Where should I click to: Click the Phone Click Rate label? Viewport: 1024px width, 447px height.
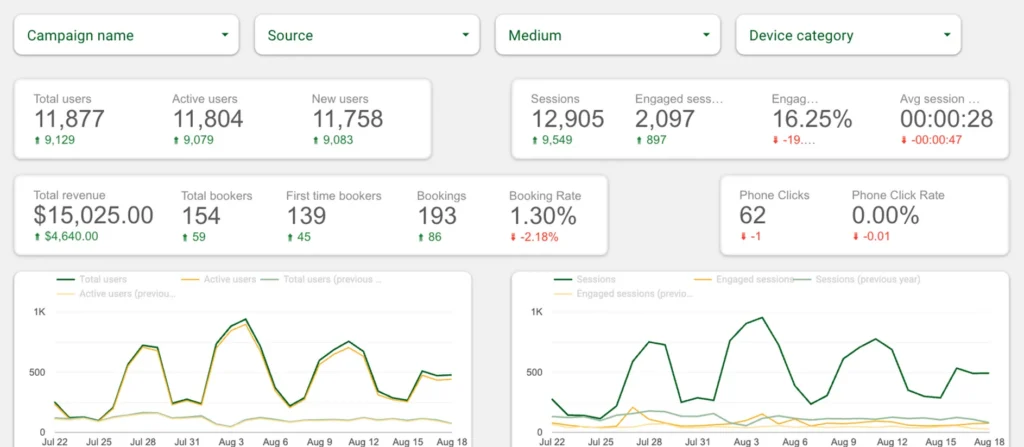pos(898,195)
